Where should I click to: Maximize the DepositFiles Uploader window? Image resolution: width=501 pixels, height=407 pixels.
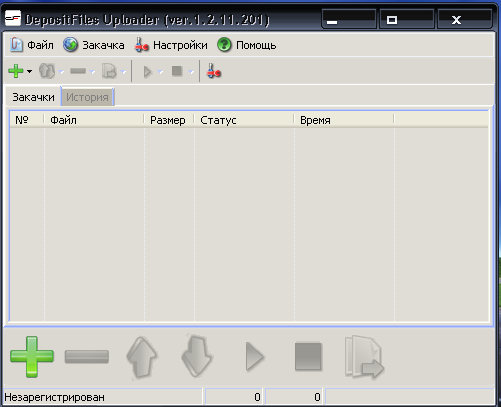point(406,19)
